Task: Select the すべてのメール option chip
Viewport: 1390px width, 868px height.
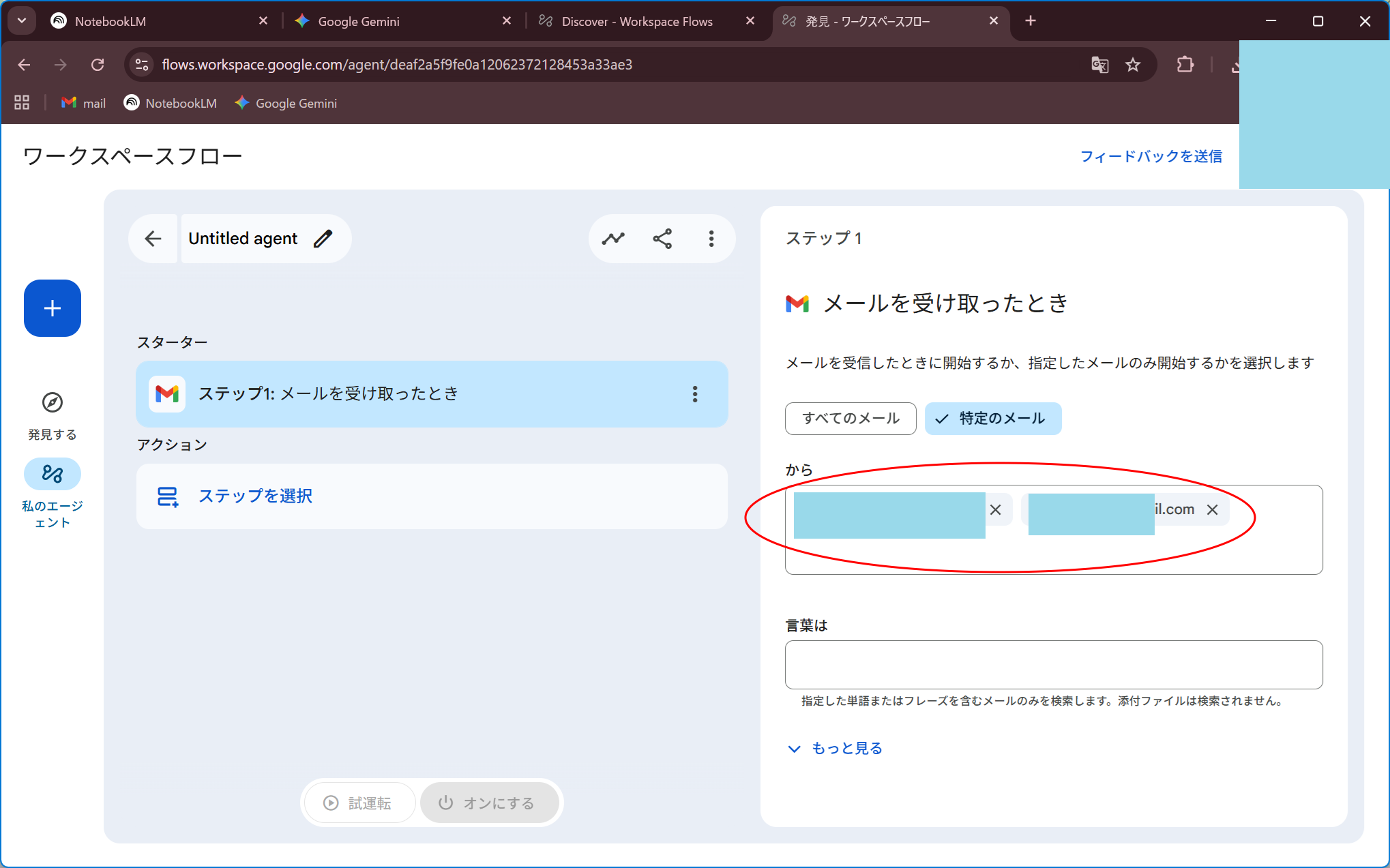Action: [851, 418]
